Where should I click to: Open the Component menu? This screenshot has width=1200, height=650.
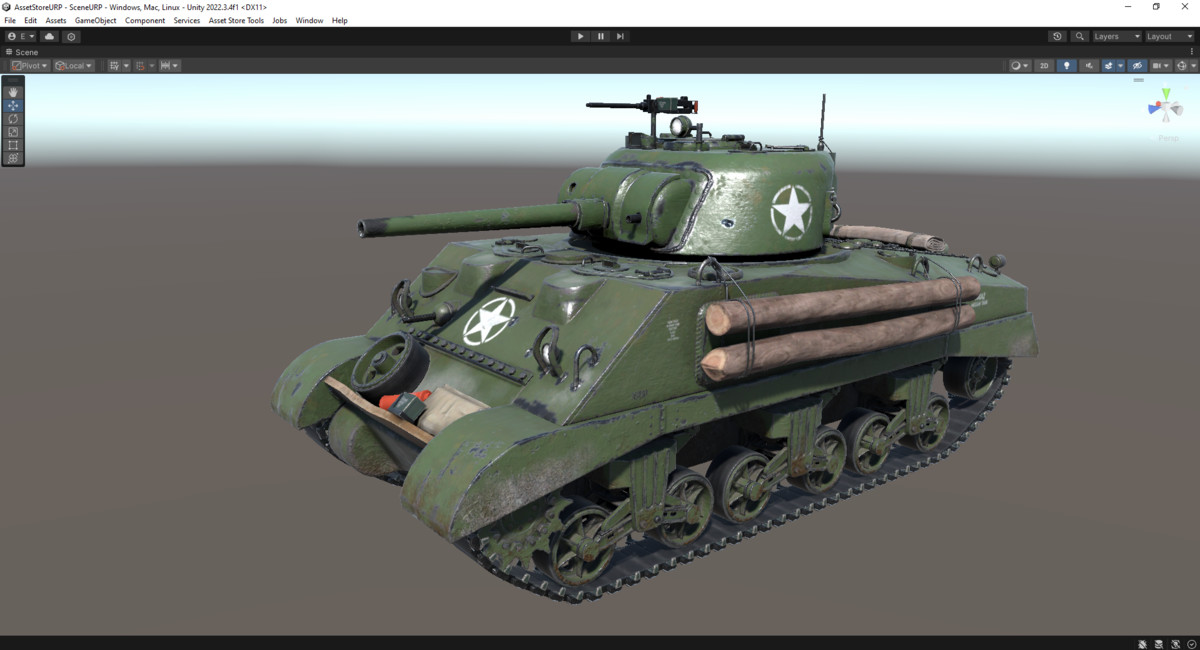pyautogui.click(x=145, y=20)
